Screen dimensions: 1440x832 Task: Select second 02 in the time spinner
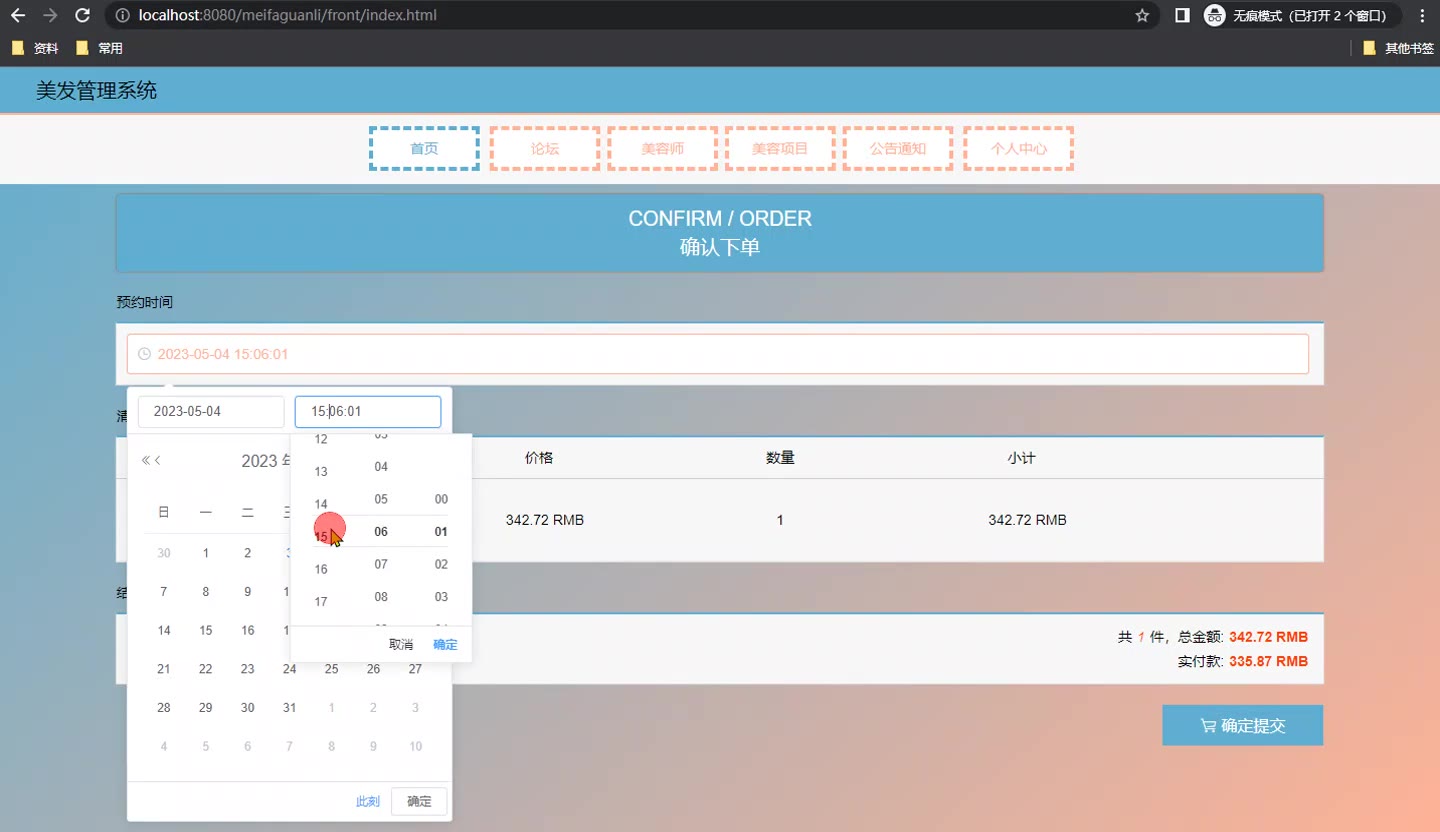click(x=441, y=565)
